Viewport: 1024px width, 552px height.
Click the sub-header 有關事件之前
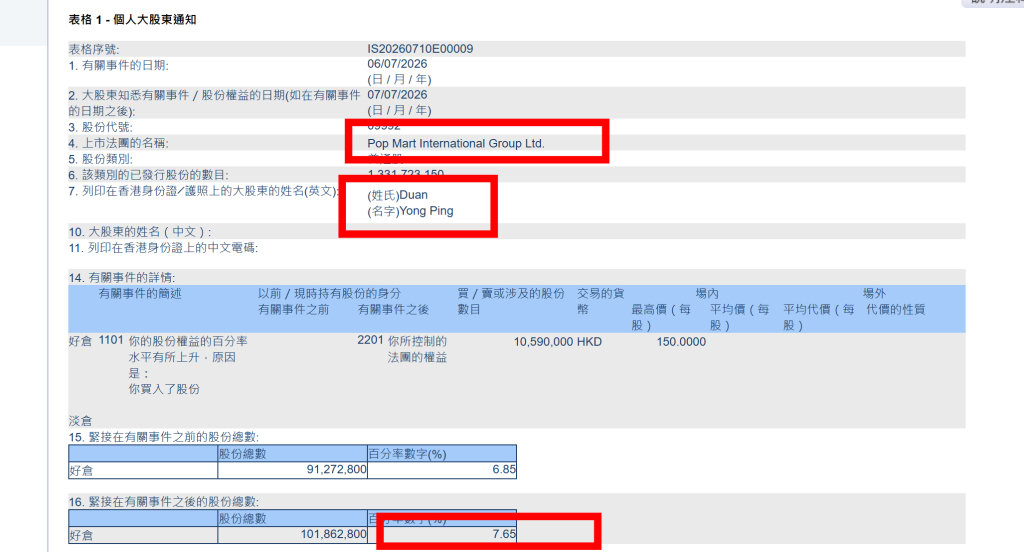coord(294,310)
